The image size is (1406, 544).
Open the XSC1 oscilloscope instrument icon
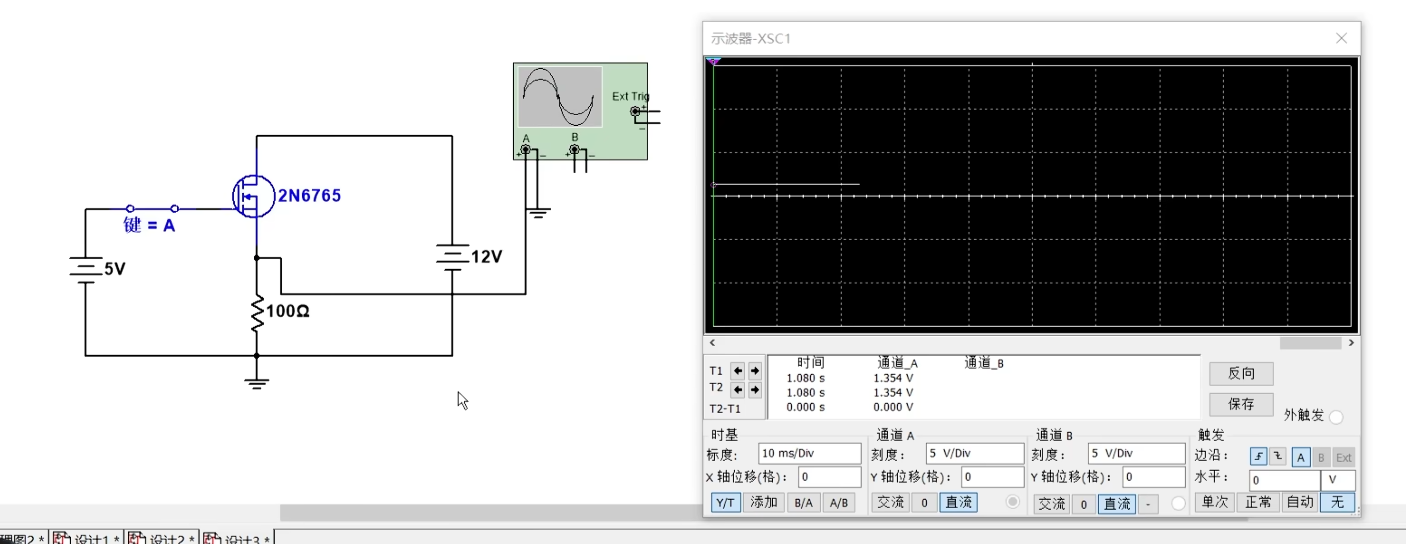click(x=580, y=110)
